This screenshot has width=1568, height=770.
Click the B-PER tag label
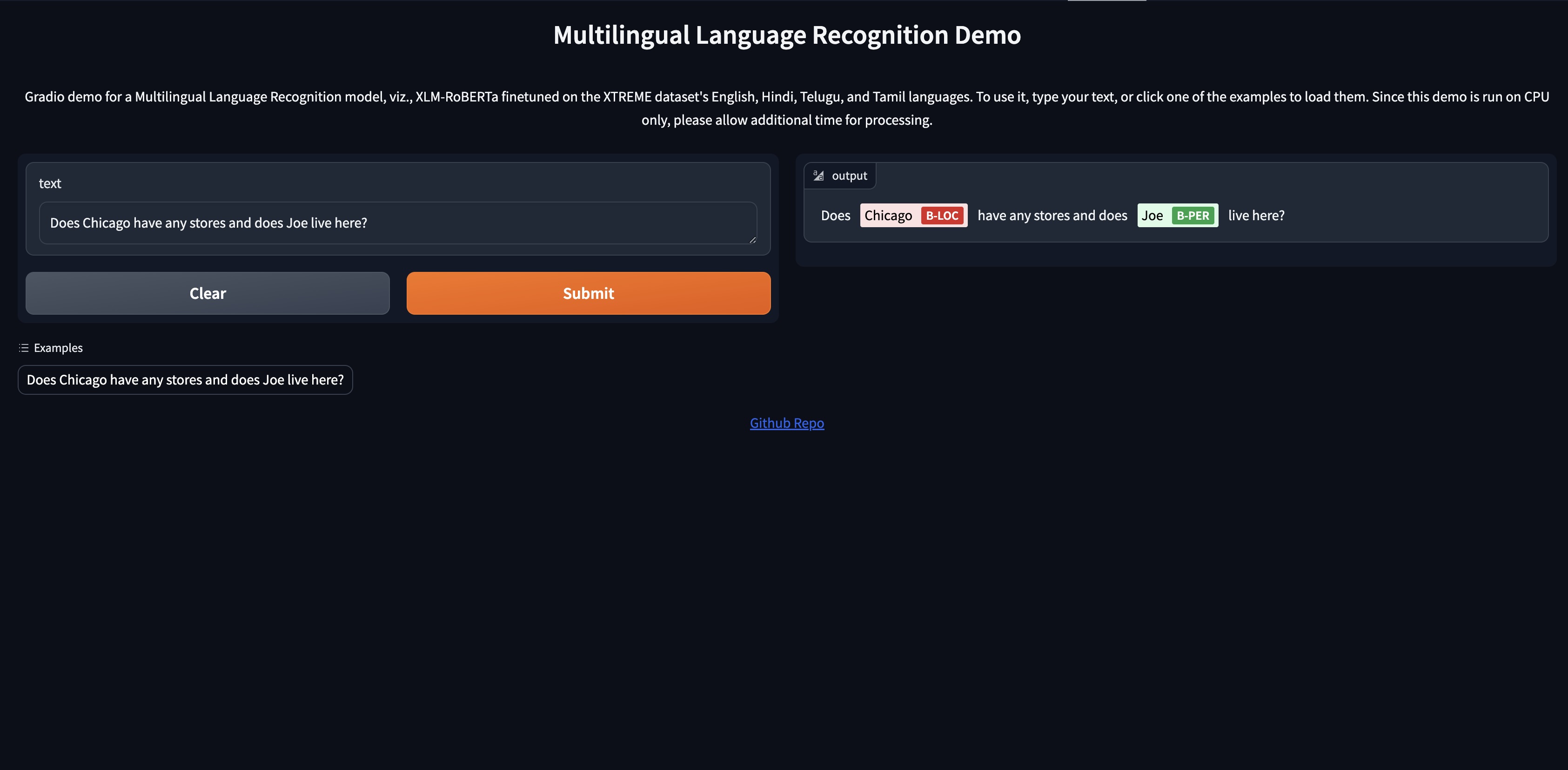coord(1193,216)
